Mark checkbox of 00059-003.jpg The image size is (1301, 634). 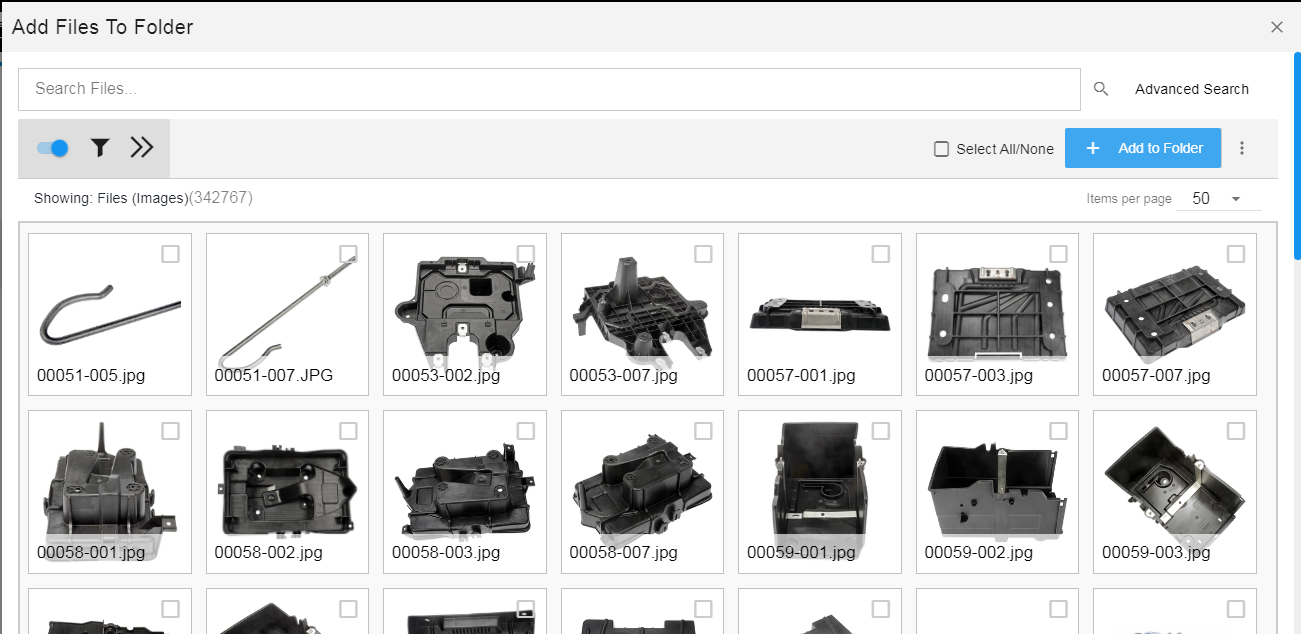pyautogui.click(x=1236, y=431)
